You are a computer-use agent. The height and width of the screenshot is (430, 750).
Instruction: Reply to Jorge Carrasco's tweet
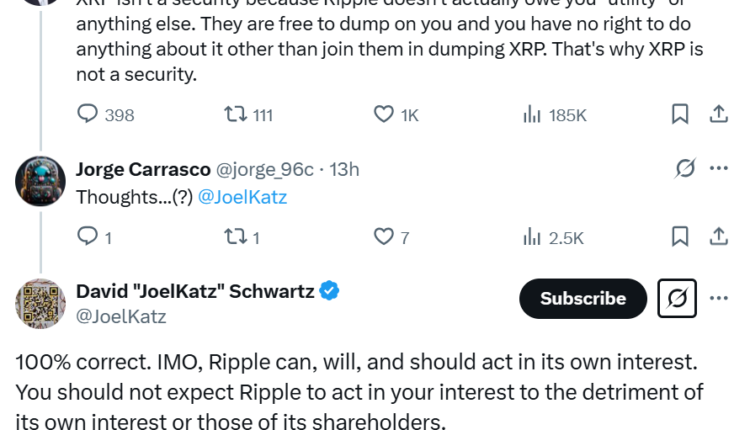pyautogui.click(x=88, y=237)
